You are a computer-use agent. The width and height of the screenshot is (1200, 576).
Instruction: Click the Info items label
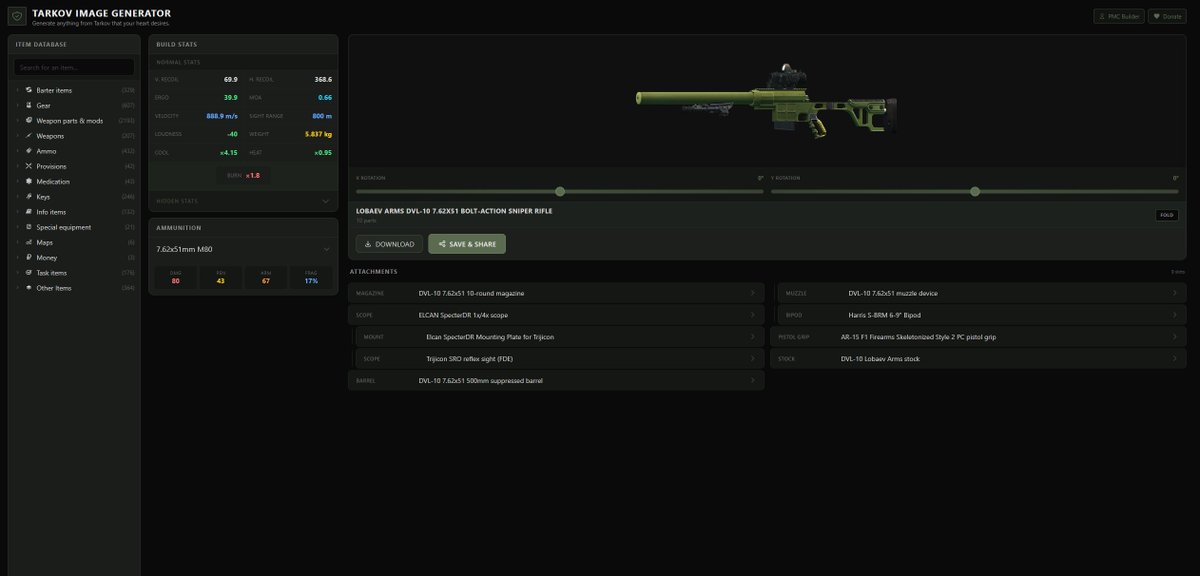pyautogui.click(x=51, y=212)
